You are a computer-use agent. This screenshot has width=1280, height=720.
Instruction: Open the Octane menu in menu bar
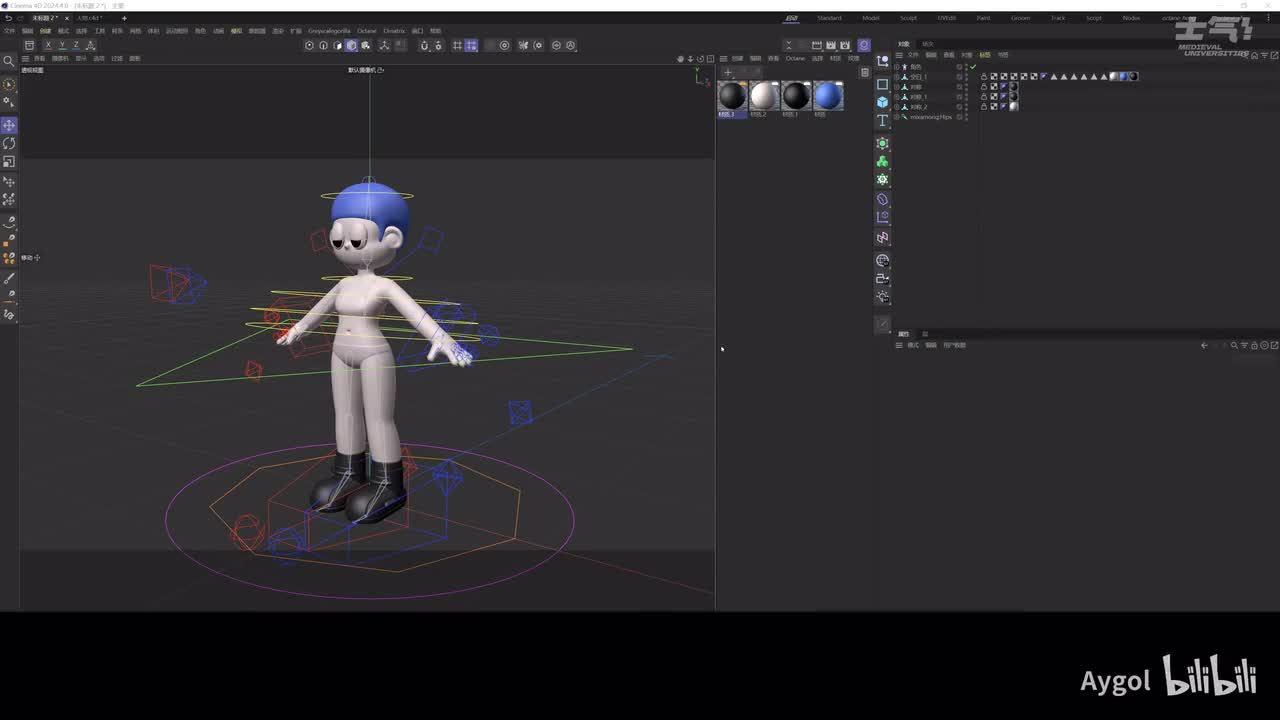[366, 31]
